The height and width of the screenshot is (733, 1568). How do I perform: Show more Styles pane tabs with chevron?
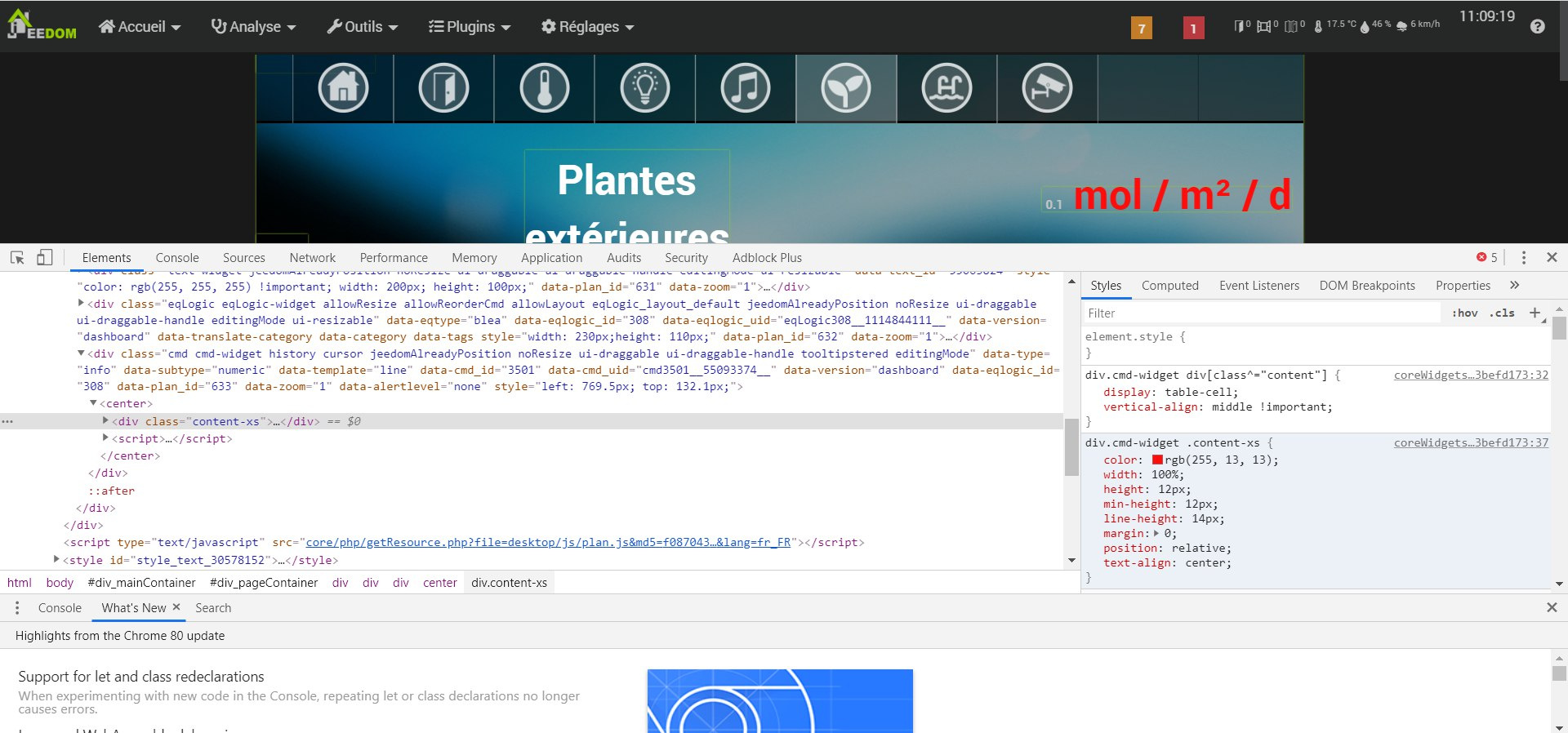pos(1514,285)
